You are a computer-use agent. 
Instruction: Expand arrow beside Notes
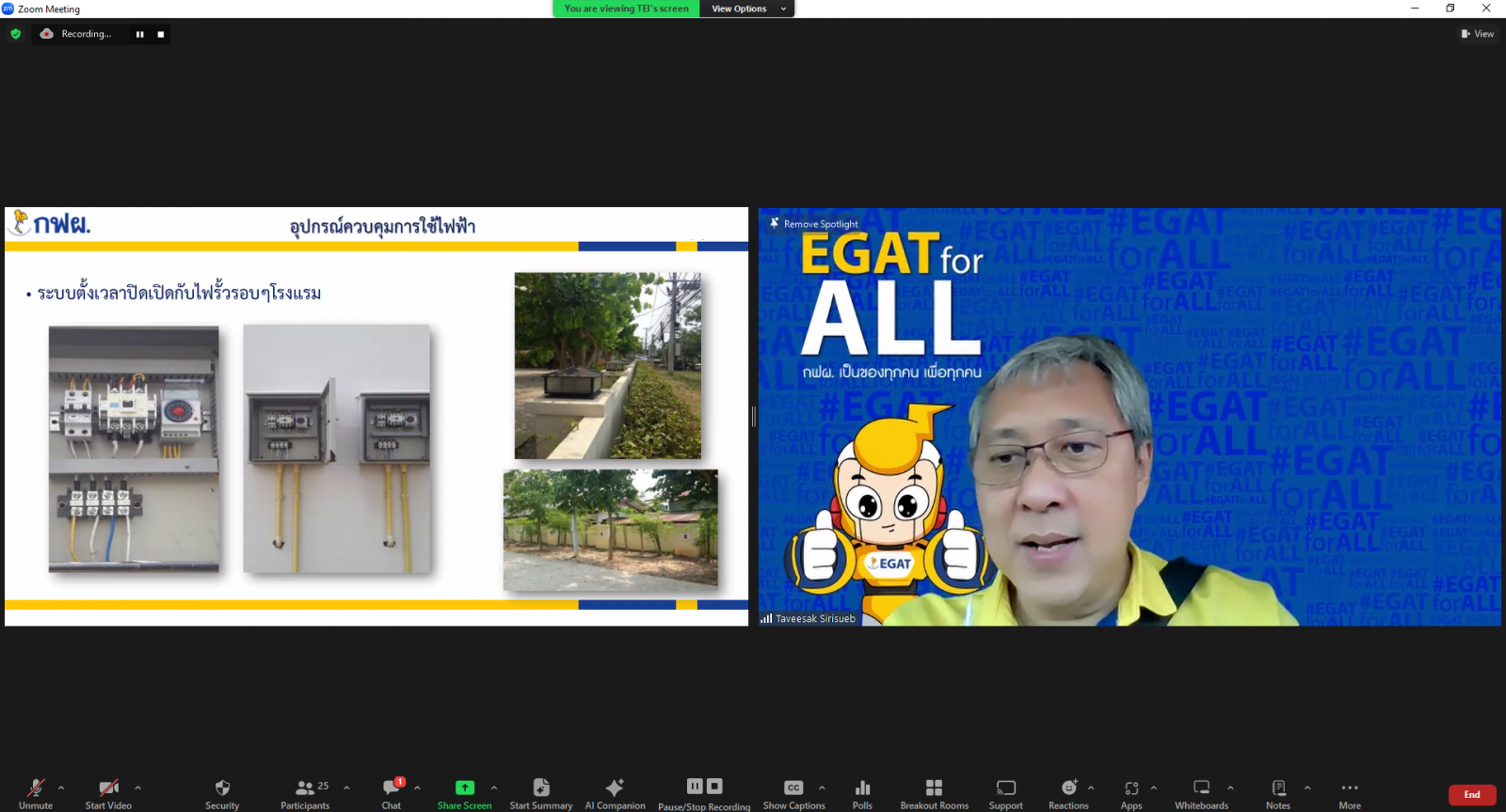pos(1307,788)
